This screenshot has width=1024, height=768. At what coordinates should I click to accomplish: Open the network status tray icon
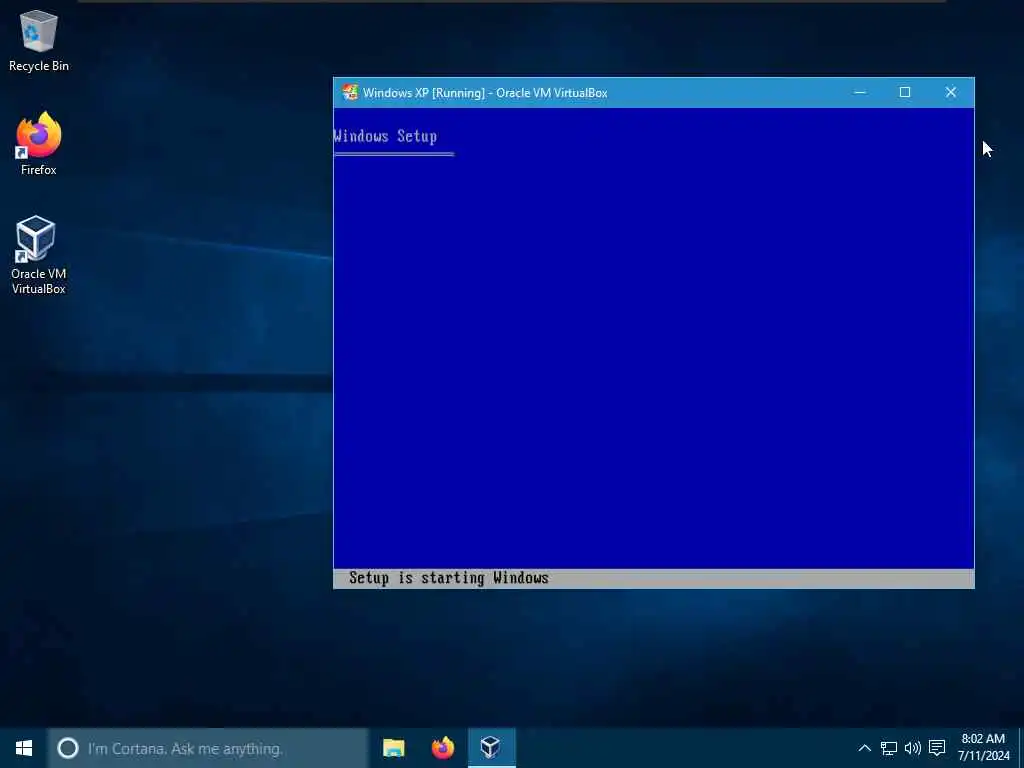click(x=889, y=748)
